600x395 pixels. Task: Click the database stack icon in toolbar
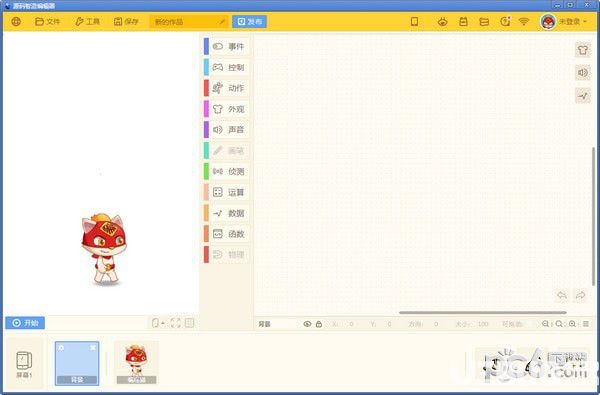[484, 22]
